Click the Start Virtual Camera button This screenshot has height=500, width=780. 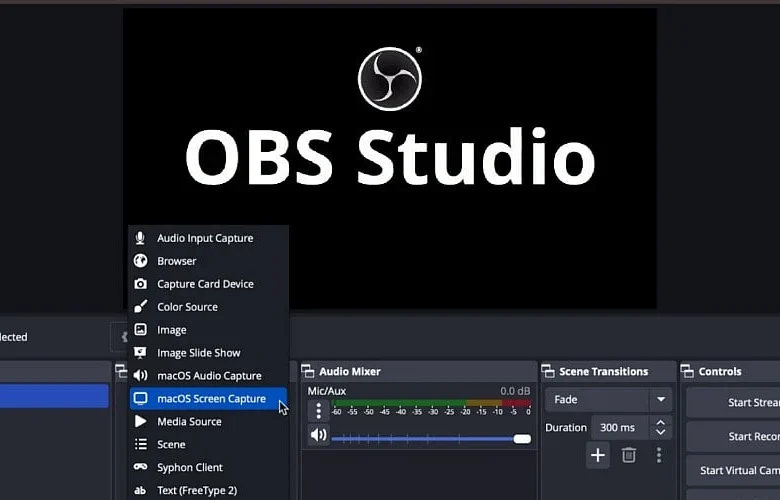733,470
